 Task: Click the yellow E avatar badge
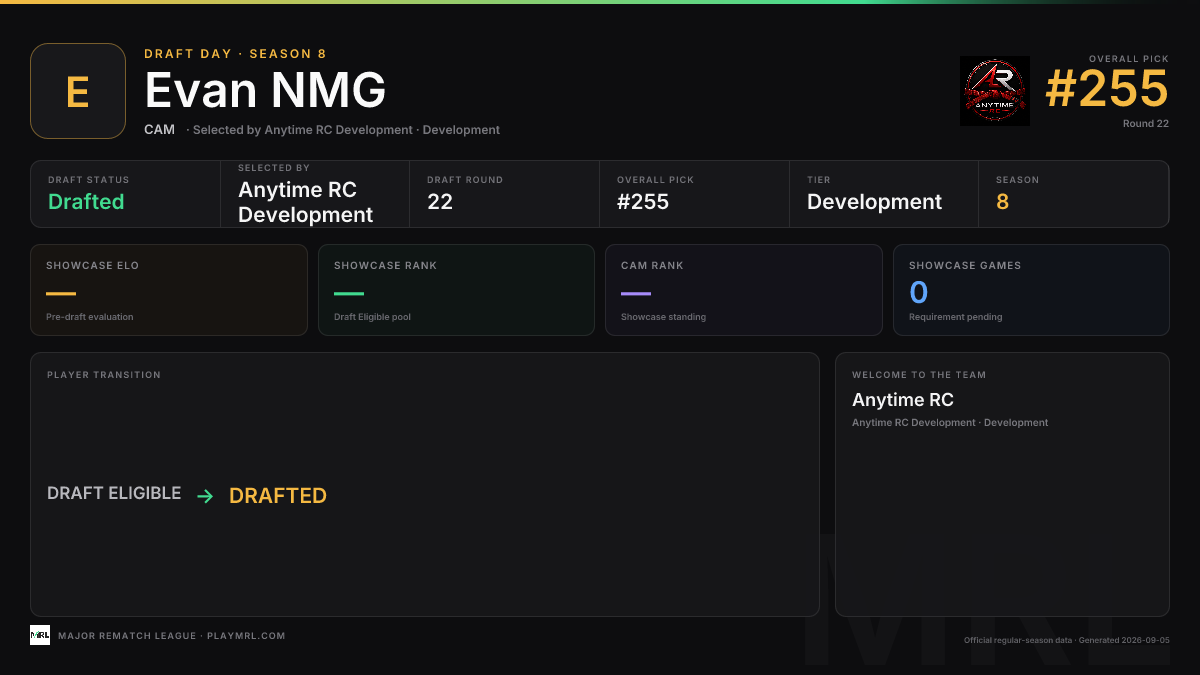[78, 91]
